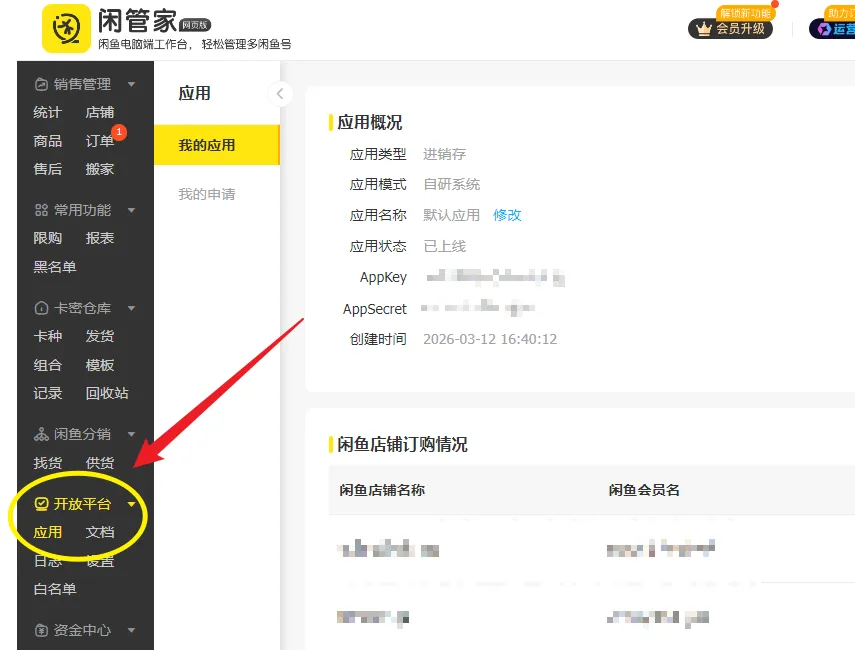Collapse the 应用 submenu panel chevron
855x650 pixels.
pyautogui.click(x=280, y=94)
